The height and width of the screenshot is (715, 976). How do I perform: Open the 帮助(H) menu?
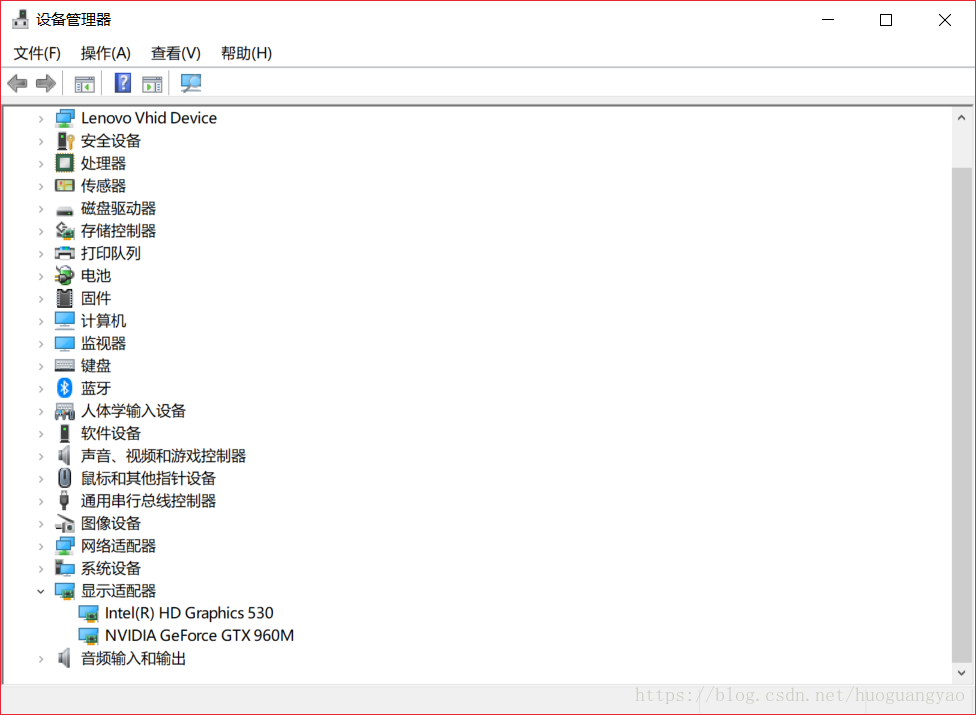246,54
